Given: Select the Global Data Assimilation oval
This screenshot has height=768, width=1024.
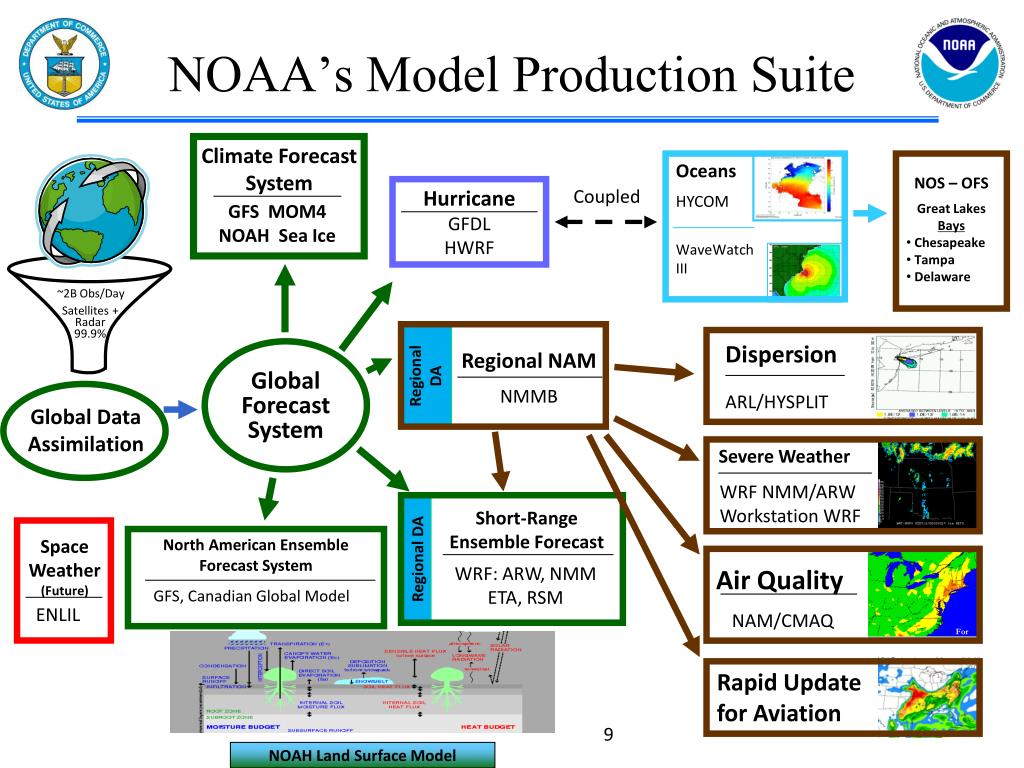Looking at the screenshot, I should (86, 430).
